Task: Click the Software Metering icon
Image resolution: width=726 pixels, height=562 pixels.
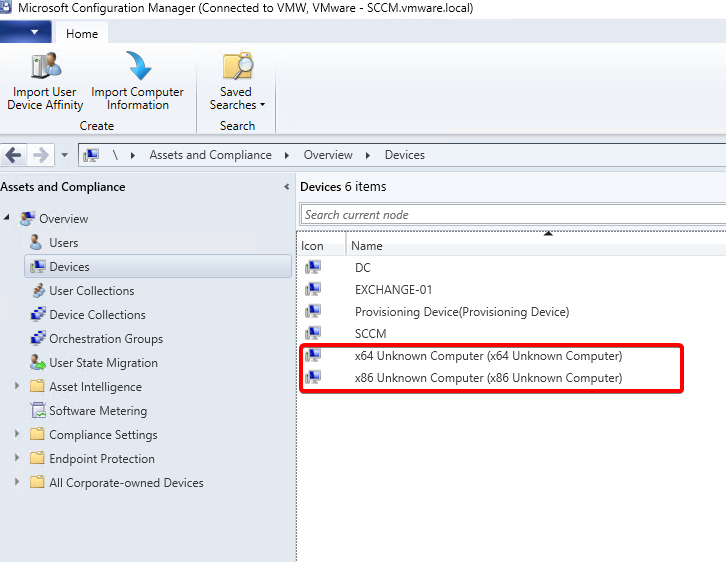Action: click(x=38, y=411)
